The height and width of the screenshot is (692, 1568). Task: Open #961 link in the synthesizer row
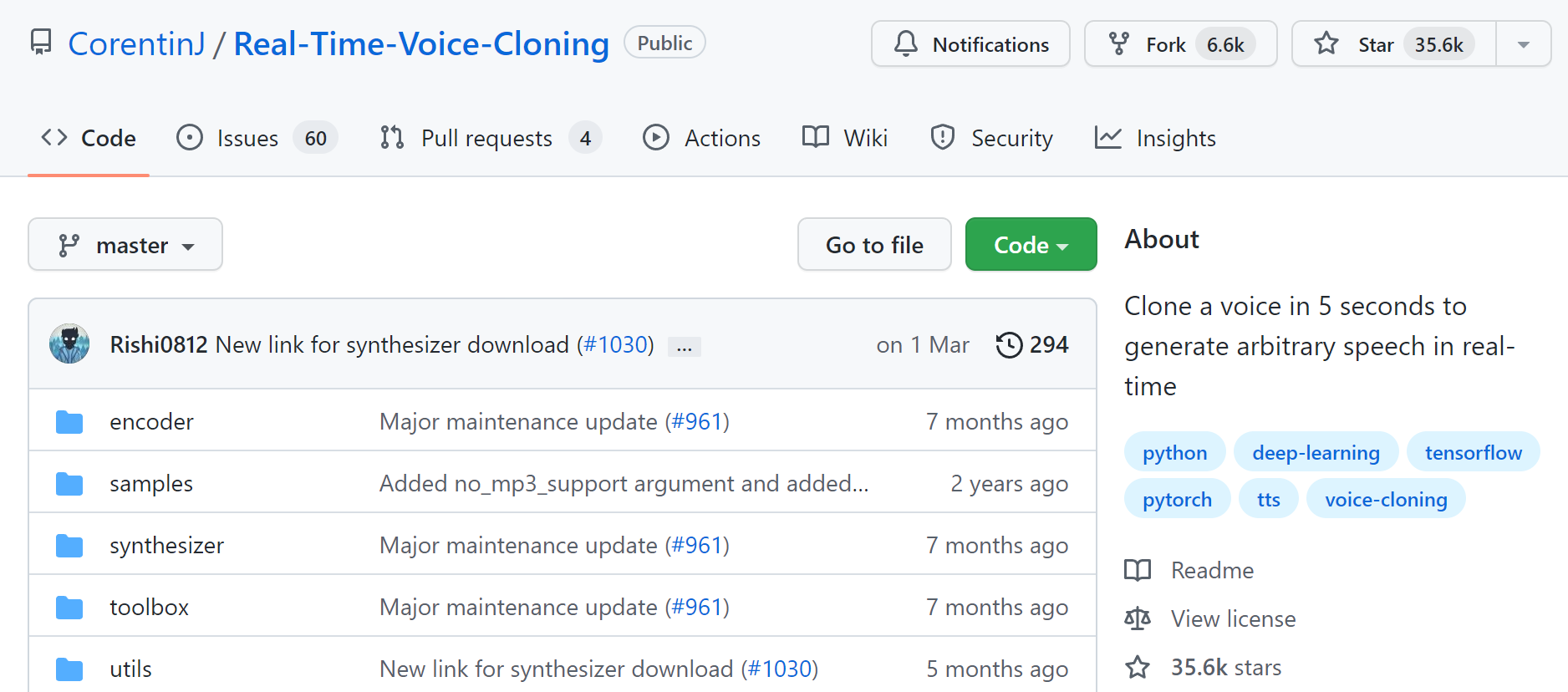click(x=697, y=546)
